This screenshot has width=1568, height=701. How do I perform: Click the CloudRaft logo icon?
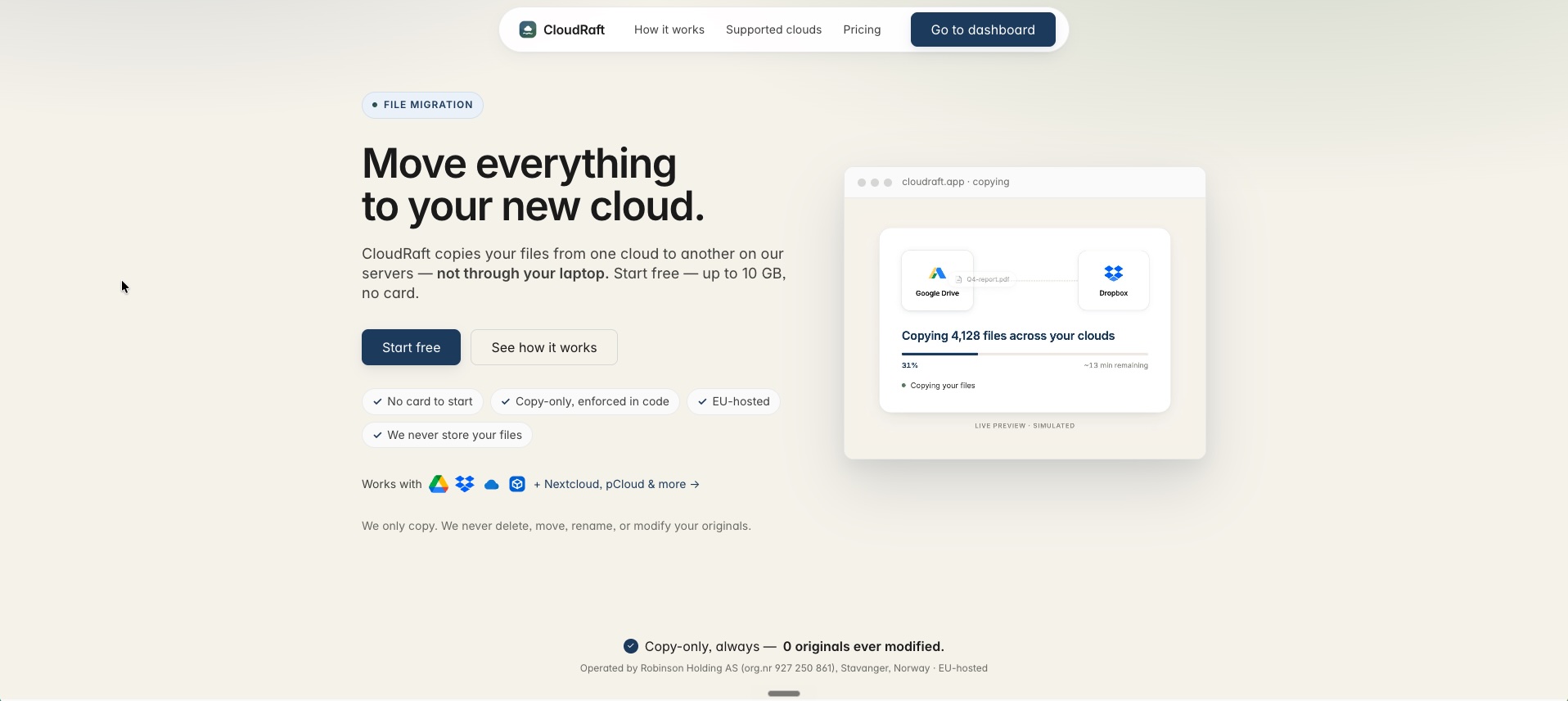[x=528, y=29]
